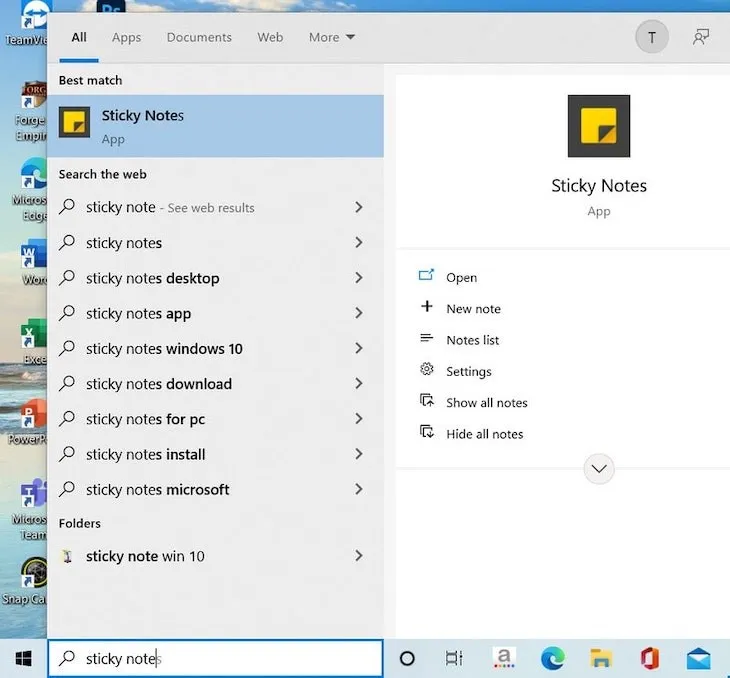Switch to the Documents search tab
The image size is (730, 678).
pyautogui.click(x=199, y=37)
